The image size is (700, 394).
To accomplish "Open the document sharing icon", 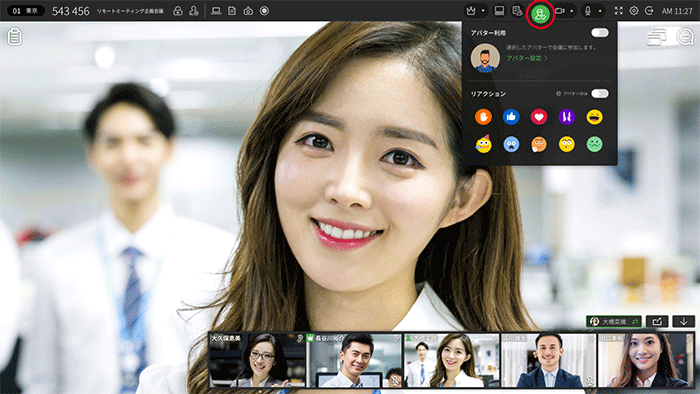I will (232, 11).
